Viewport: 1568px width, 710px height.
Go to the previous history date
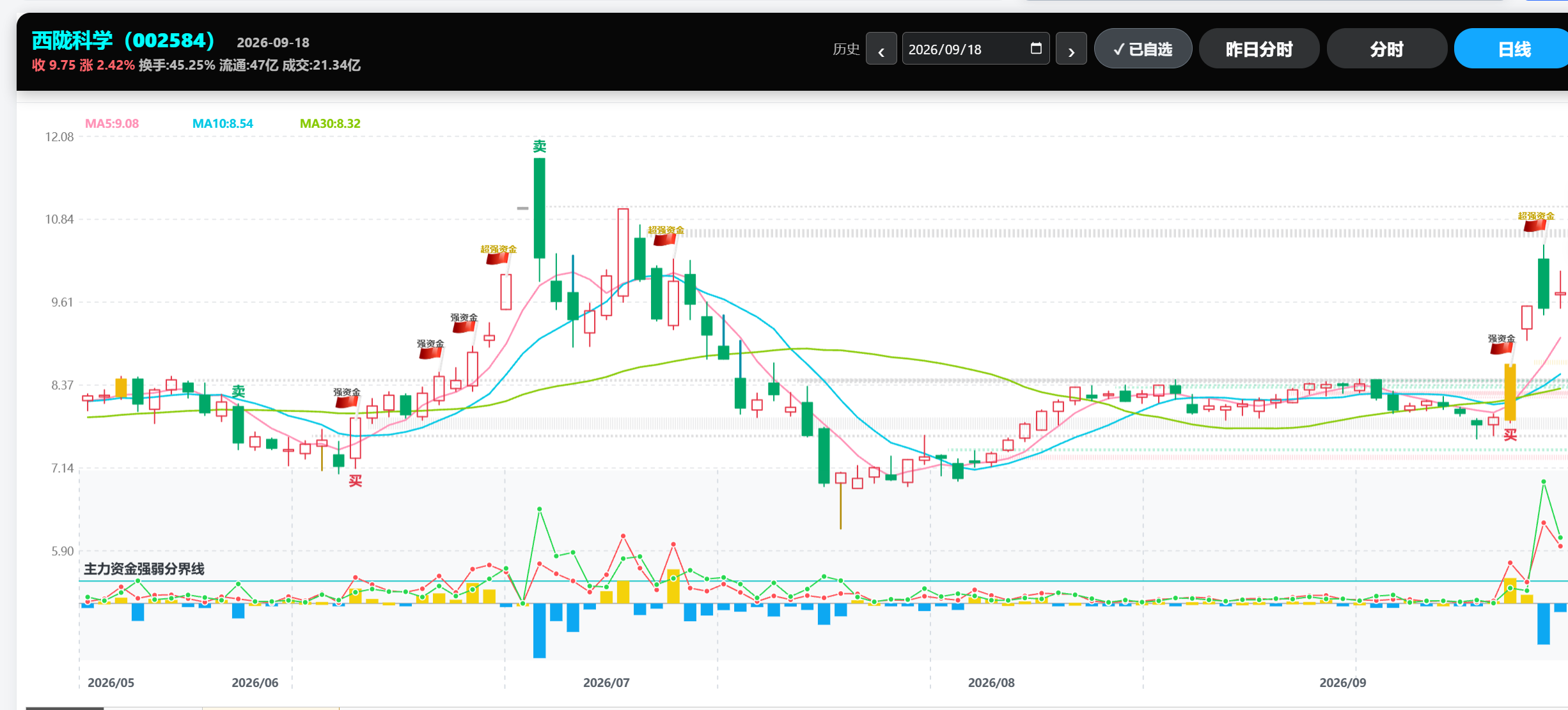click(881, 49)
